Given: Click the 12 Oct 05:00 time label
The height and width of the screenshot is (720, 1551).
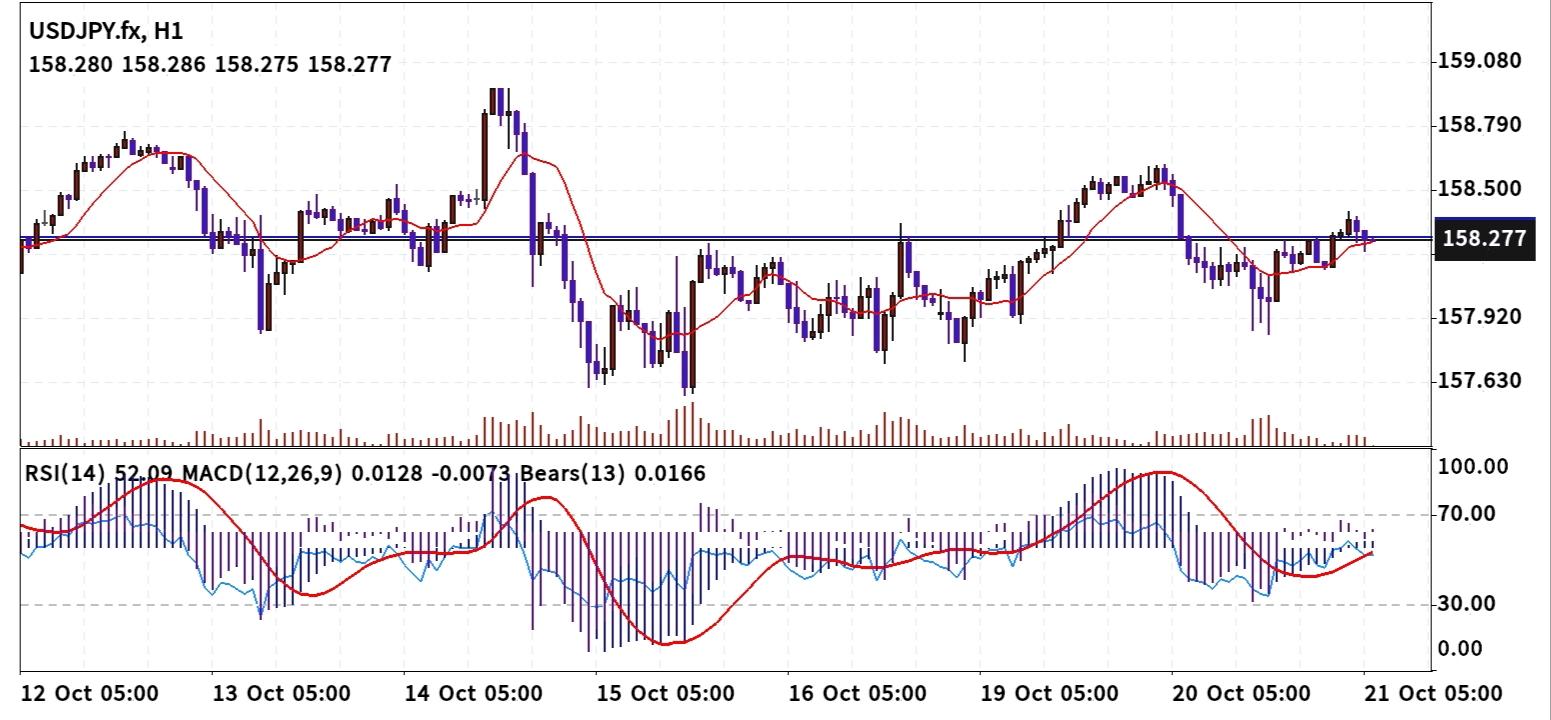Looking at the screenshot, I should click(x=88, y=694).
